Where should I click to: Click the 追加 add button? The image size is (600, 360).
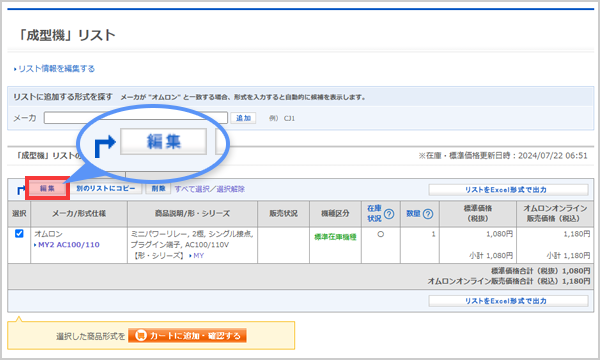point(243,118)
